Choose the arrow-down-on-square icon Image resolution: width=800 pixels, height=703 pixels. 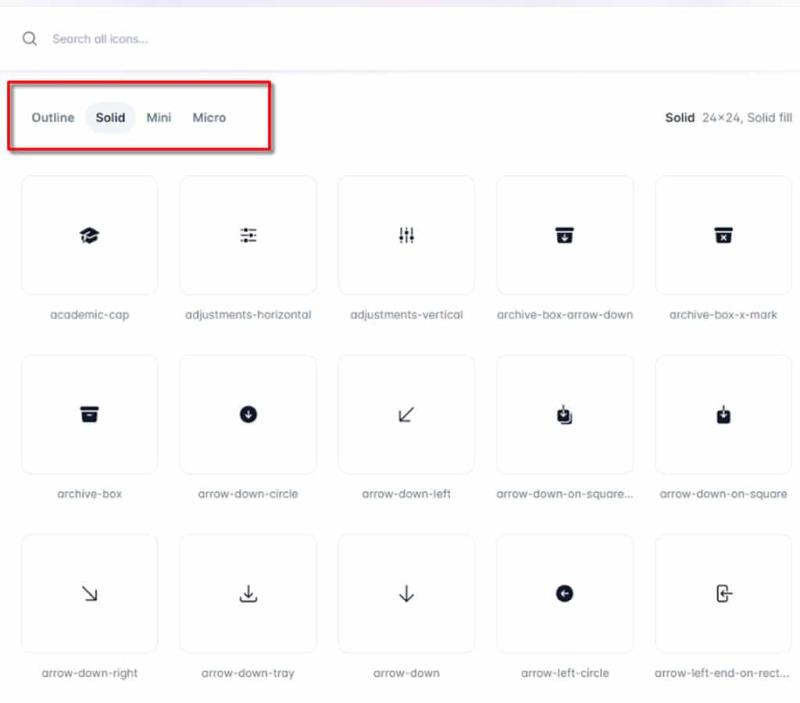coord(723,415)
